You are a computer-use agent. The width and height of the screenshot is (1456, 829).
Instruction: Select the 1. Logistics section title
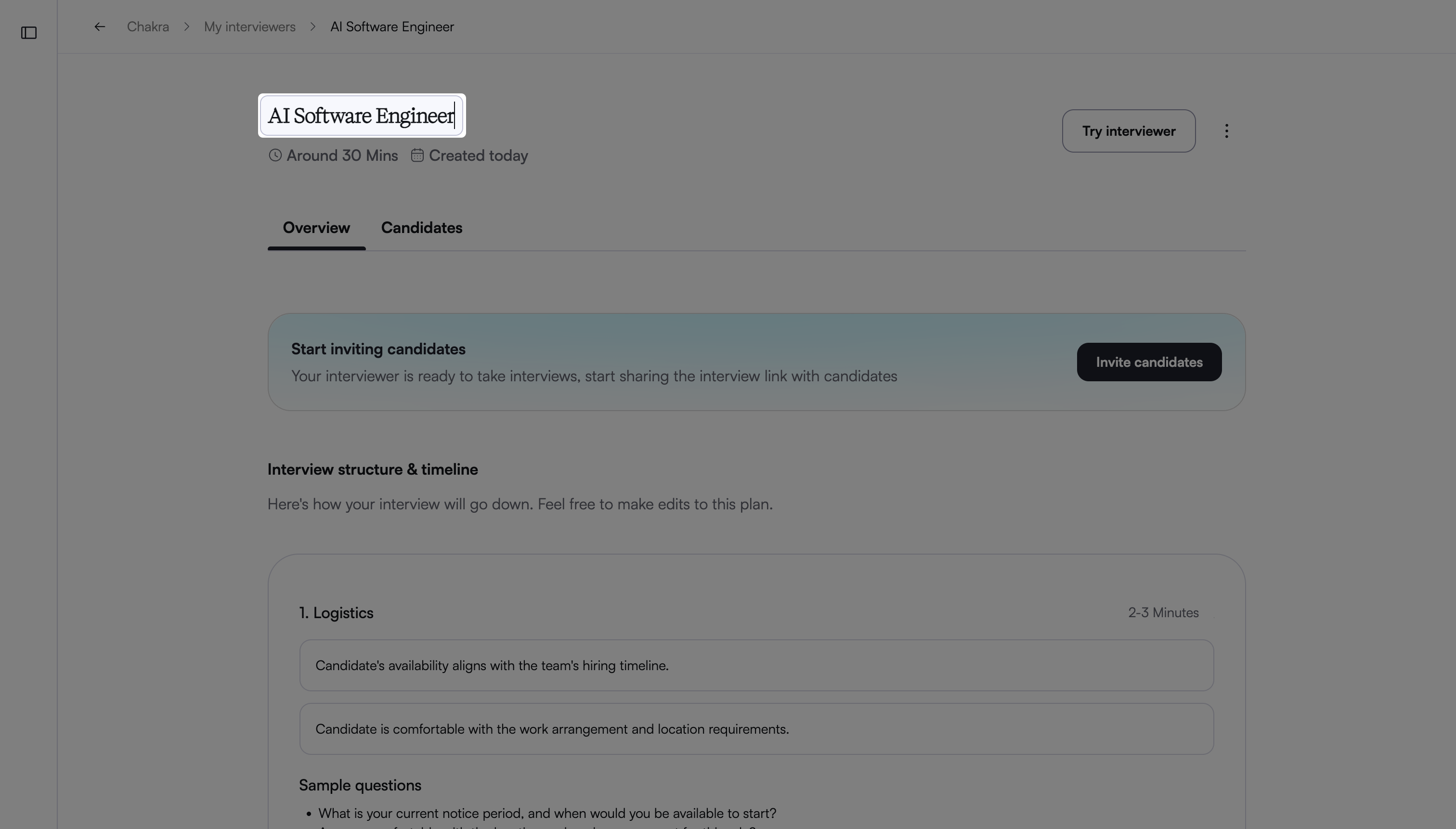[x=336, y=613]
